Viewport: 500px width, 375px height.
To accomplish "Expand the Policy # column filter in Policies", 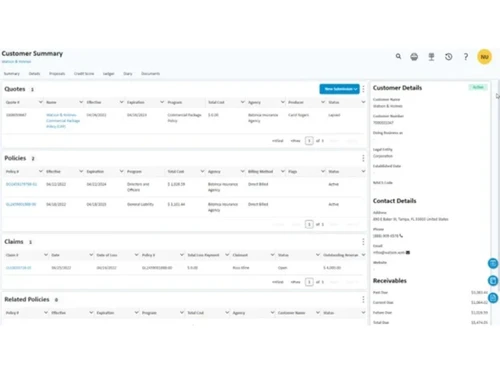I will 41,171.
